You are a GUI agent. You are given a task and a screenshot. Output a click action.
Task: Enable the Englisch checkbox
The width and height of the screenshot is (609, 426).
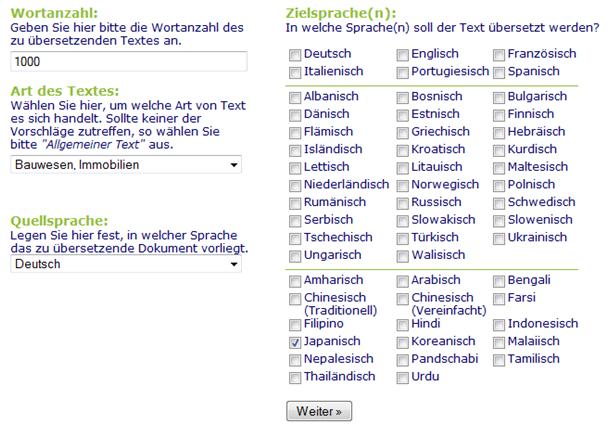[x=402, y=55]
